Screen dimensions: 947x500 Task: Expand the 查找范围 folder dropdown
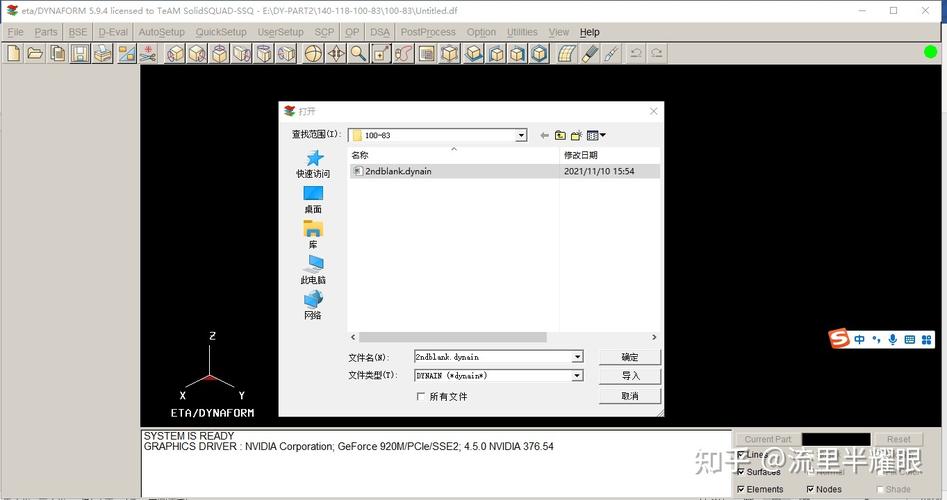click(521, 135)
